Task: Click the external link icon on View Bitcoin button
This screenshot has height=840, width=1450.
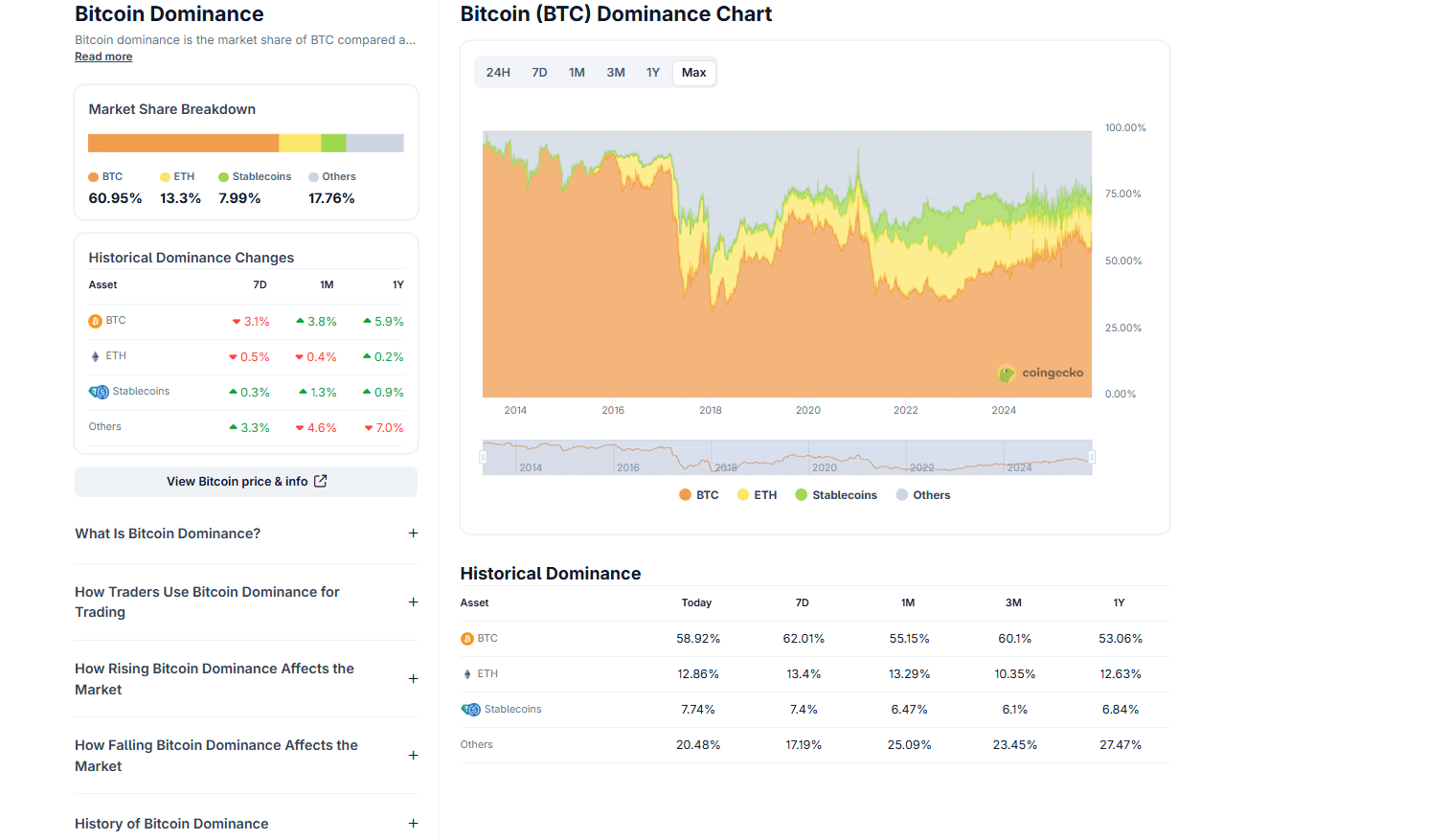Action: (321, 481)
